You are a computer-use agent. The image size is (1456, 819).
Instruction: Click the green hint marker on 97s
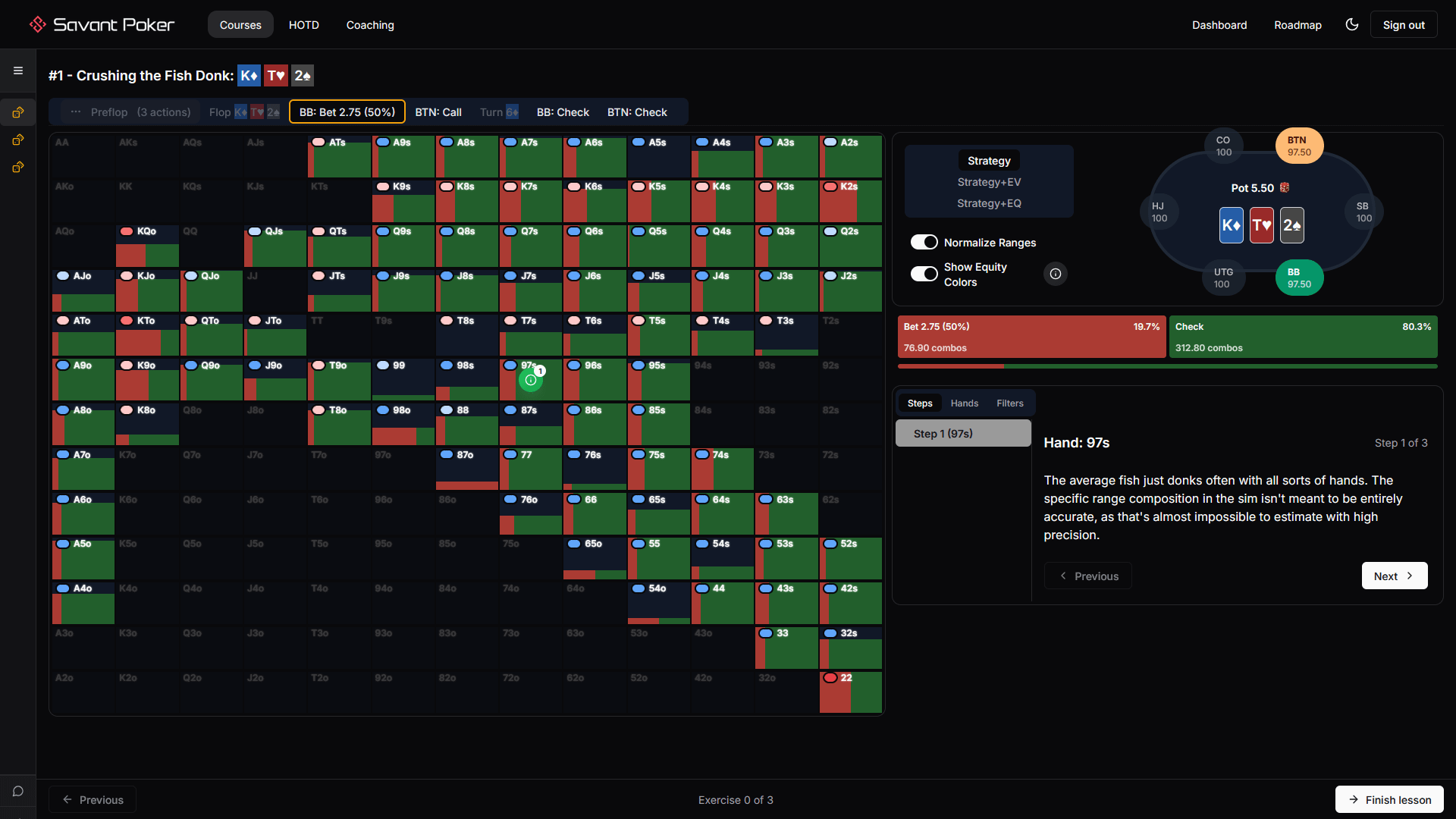pos(531,380)
